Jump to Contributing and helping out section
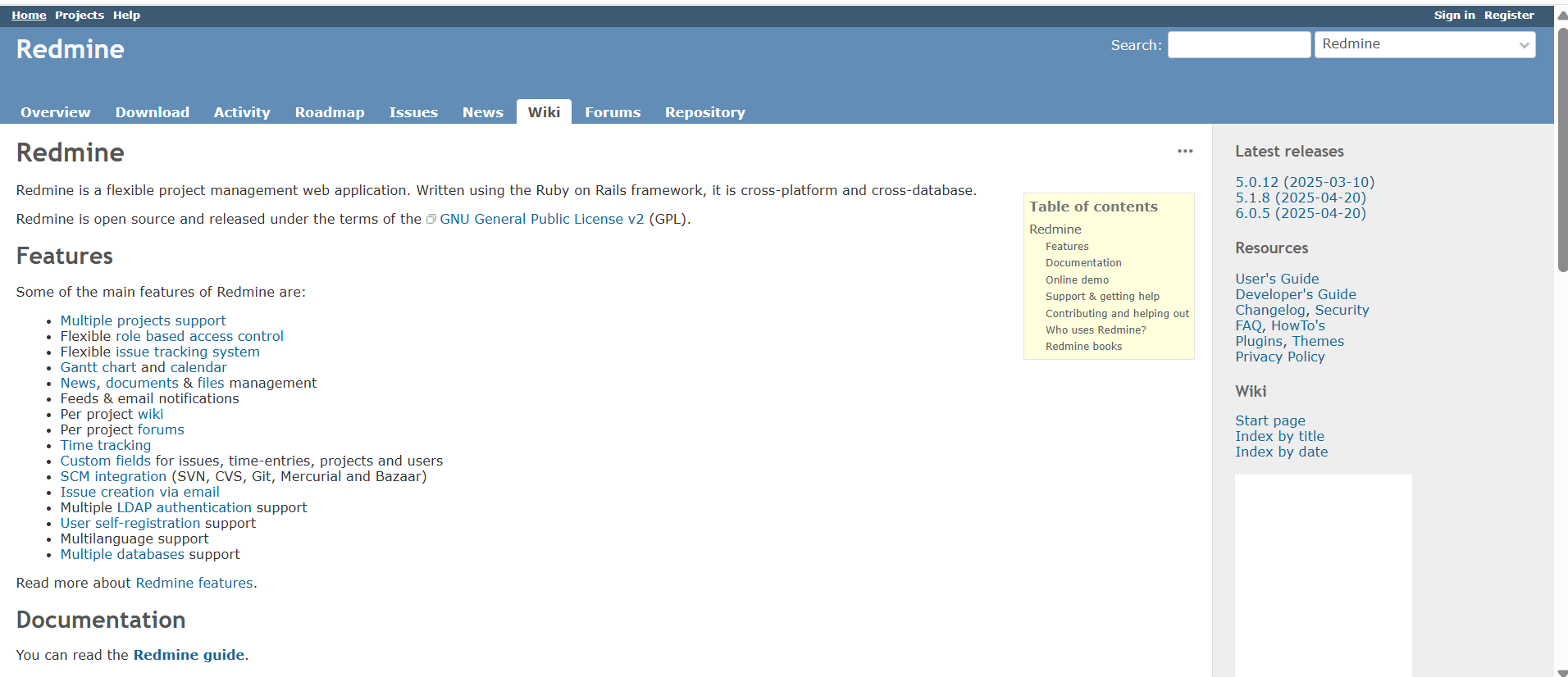Image resolution: width=1568 pixels, height=677 pixels. (1117, 314)
